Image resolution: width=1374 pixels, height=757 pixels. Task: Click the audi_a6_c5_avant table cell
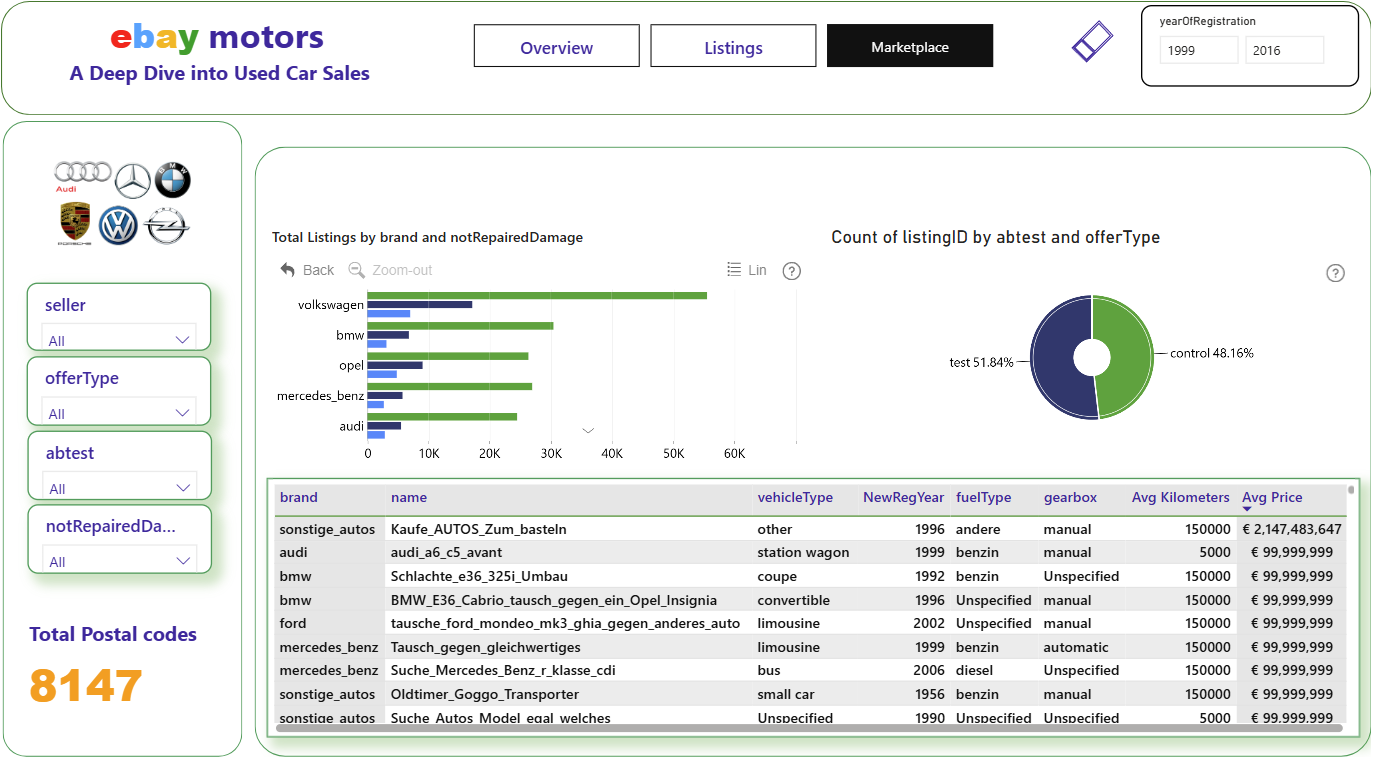[446, 552]
